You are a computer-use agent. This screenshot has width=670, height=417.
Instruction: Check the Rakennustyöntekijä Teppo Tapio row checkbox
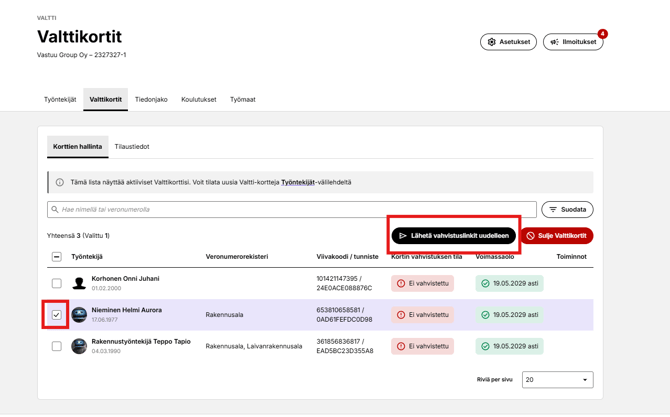point(56,346)
